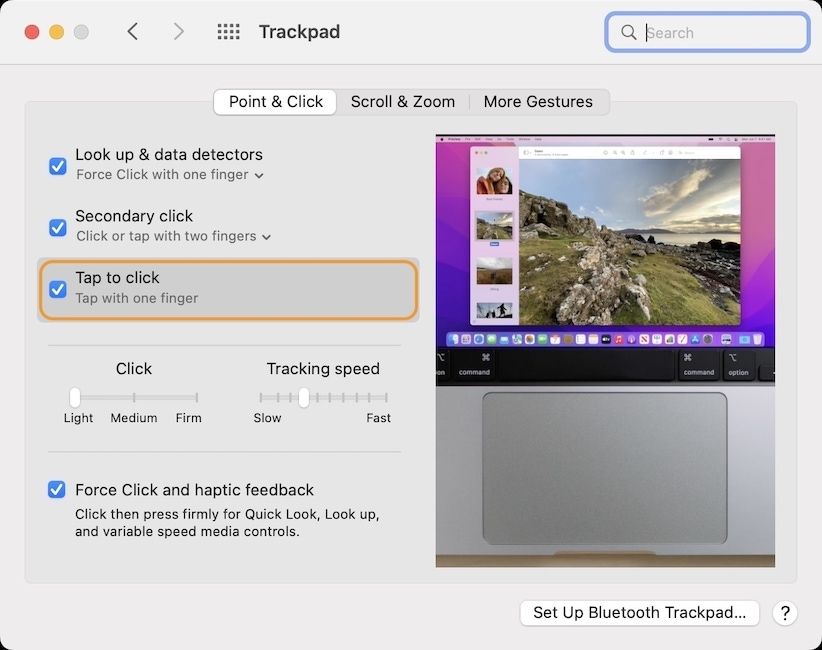Click Set Up Bluetooth Trackpad button

[x=639, y=613]
